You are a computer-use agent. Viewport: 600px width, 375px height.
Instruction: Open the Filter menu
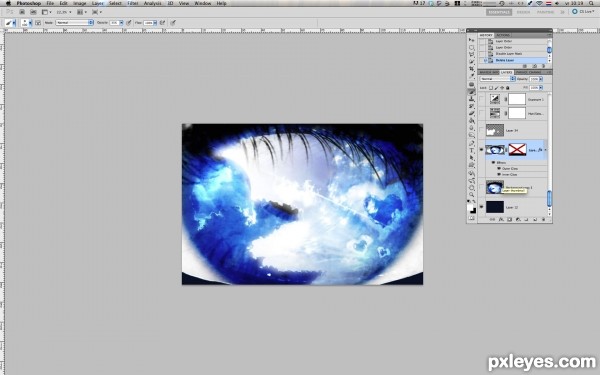(133, 3)
